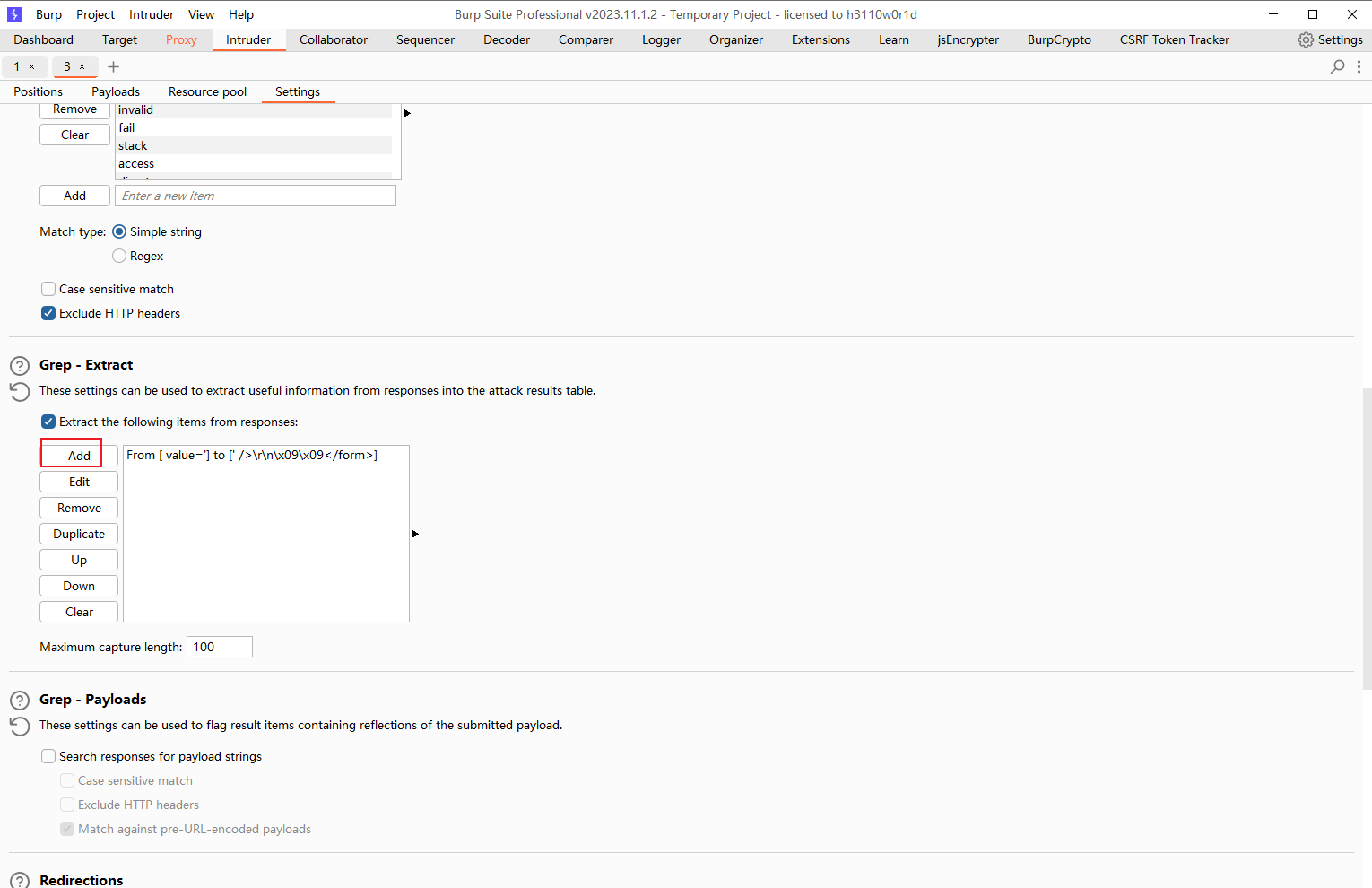Click the 'Enter a new item' field
This screenshot has height=888, width=1372.
[x=256, y=196]
